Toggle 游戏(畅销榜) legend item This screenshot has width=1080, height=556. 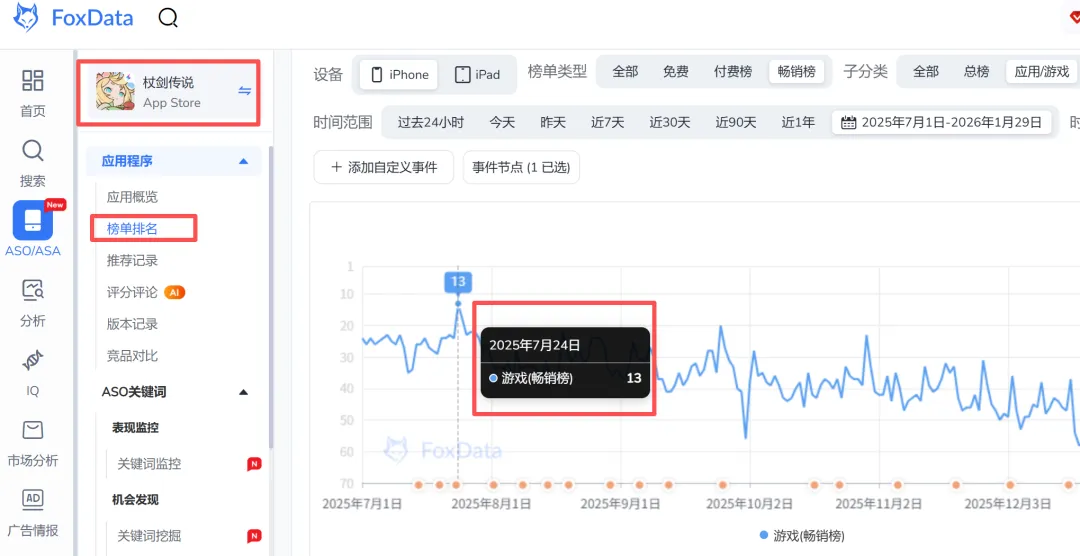[x=802, y=535]
